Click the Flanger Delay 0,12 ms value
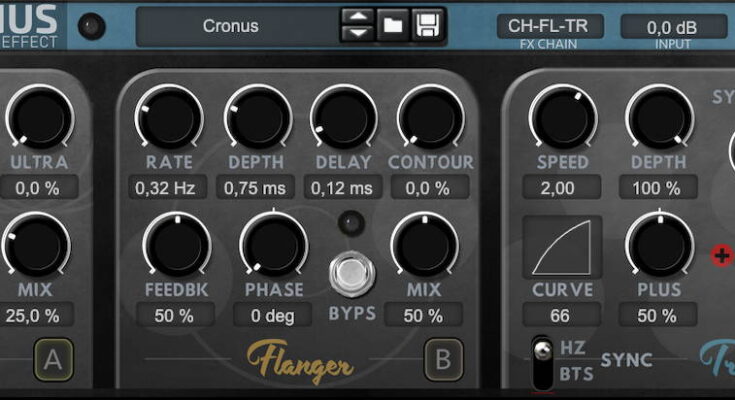This screenshot has width=735, height=400. [x=342, y=187]
